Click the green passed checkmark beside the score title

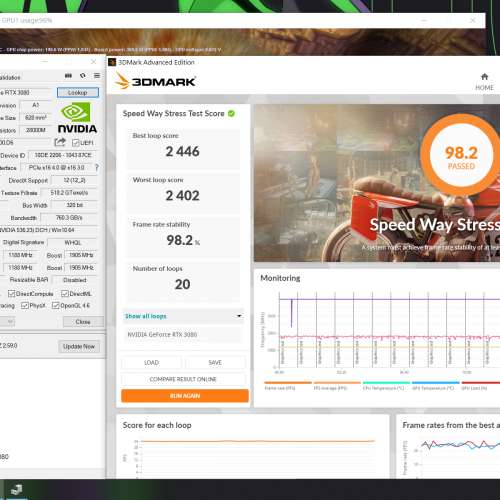[231, 114]
